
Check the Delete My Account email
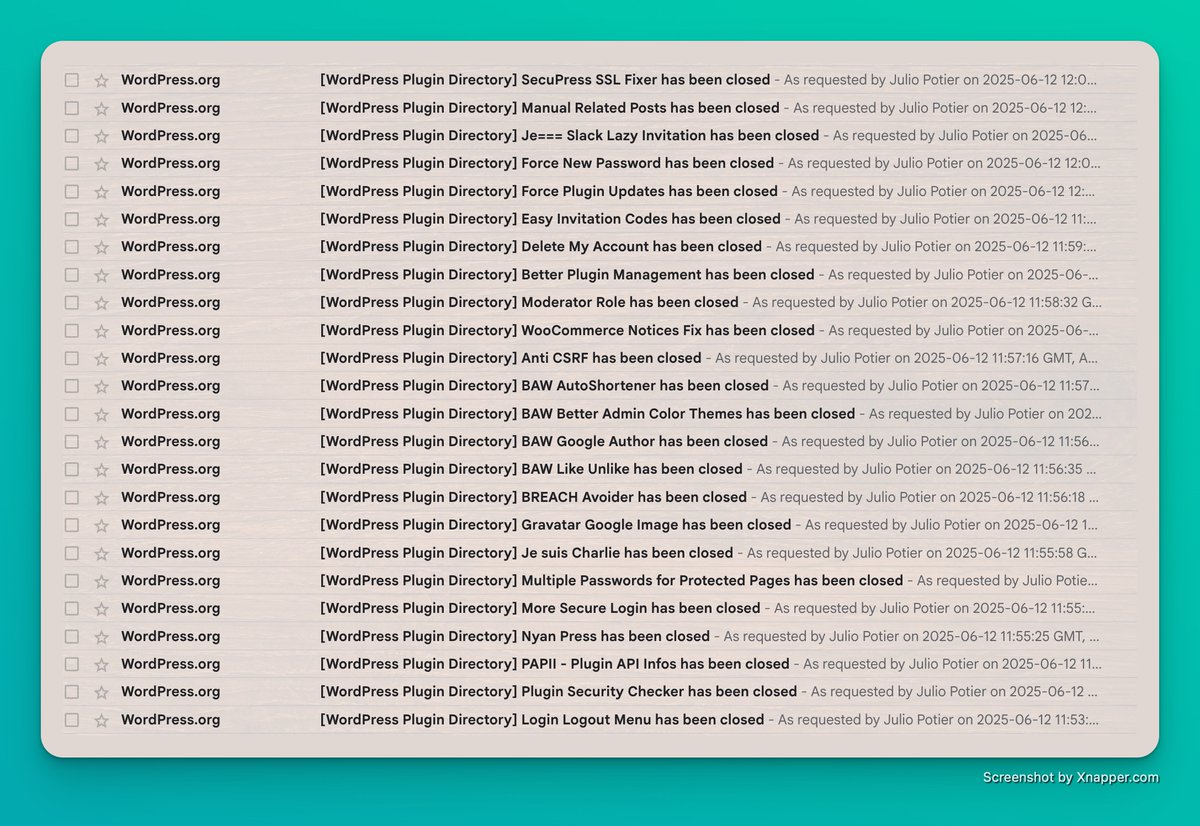(72, 247)
